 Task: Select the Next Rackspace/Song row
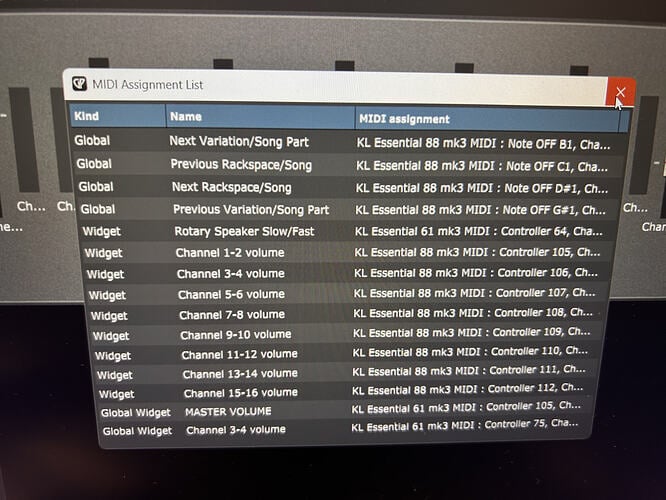(x=349, y=187)
